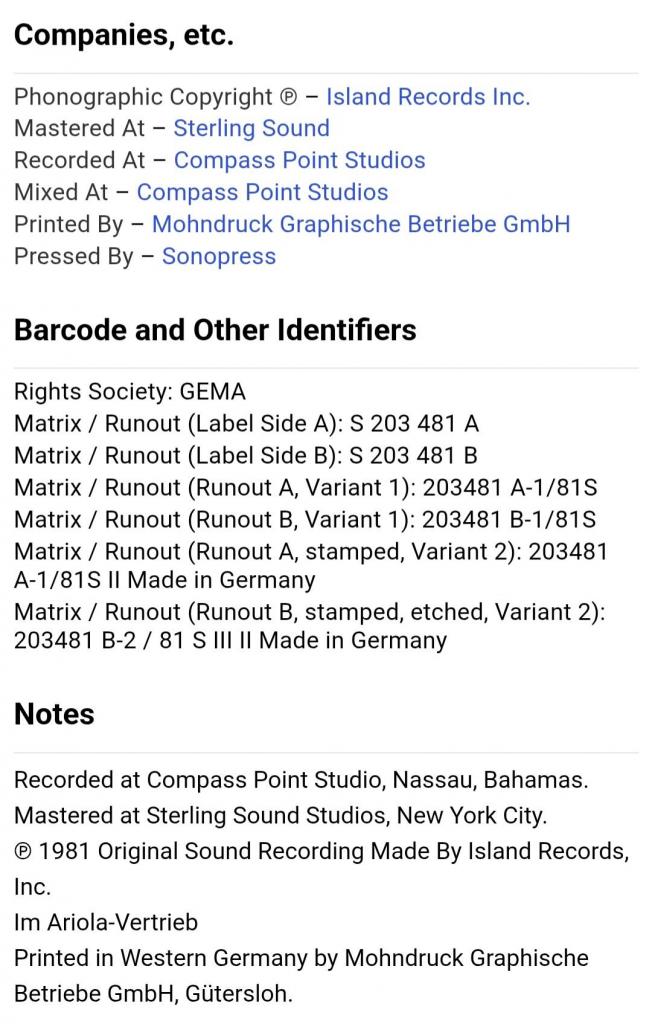Click the Runout B, Variant 1 entry
This screenshot has width=652, height=1024.
305,520
